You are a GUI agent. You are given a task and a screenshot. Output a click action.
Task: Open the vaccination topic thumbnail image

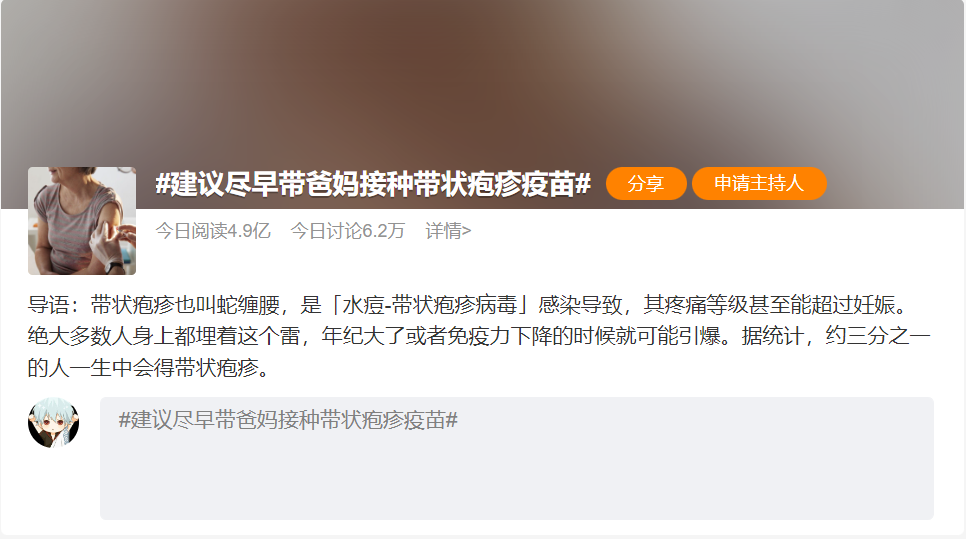coord(82,221)
